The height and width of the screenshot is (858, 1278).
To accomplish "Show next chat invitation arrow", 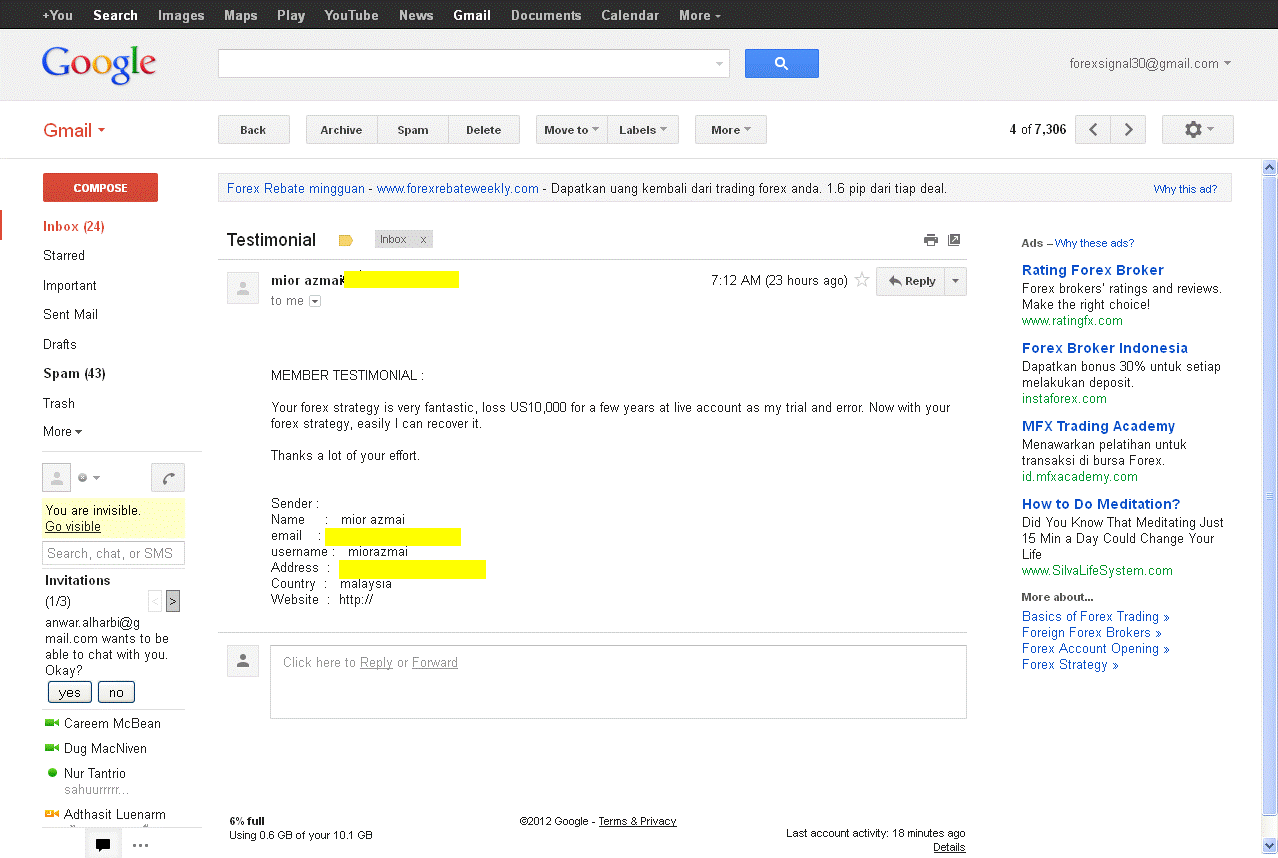I will (x=173, y=601).
